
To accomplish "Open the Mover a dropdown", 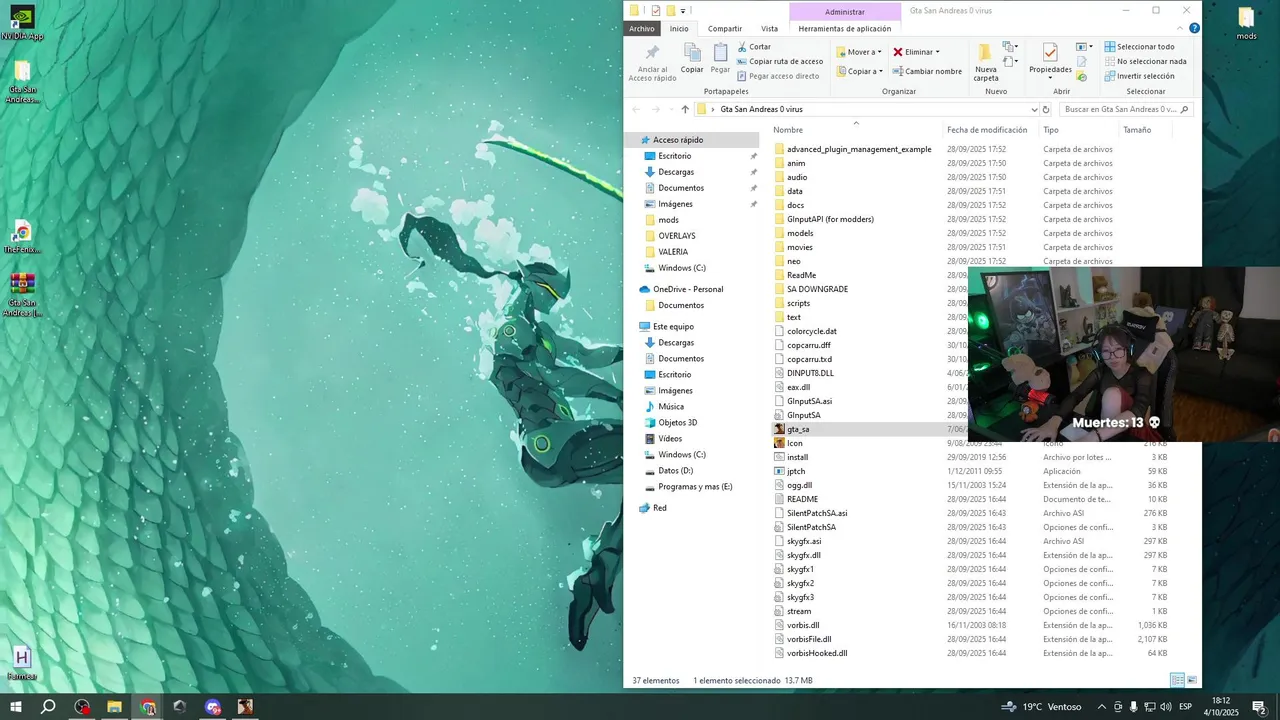I will pos(859,52).
